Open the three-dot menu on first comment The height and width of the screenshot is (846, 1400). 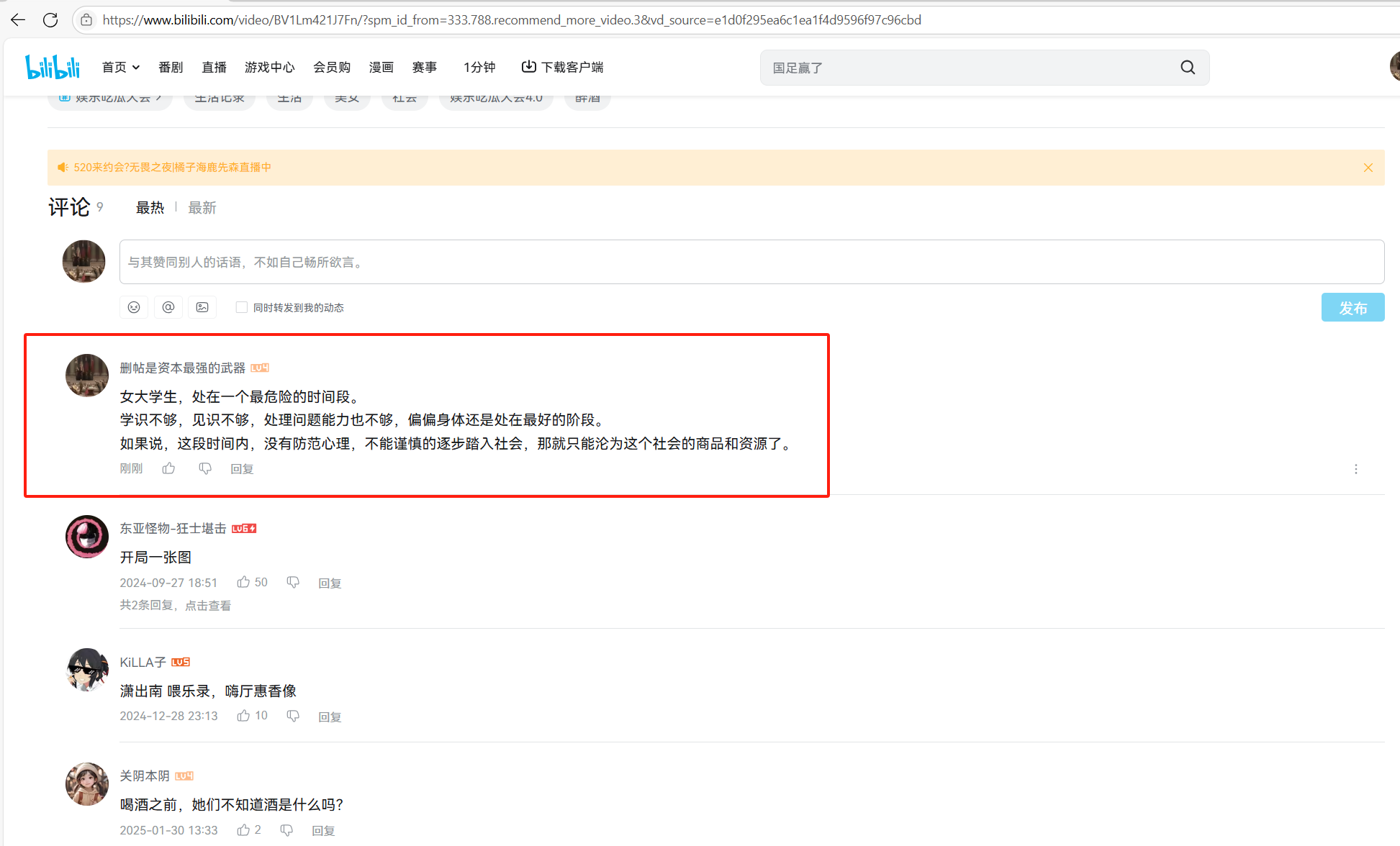pos(1356,469)
